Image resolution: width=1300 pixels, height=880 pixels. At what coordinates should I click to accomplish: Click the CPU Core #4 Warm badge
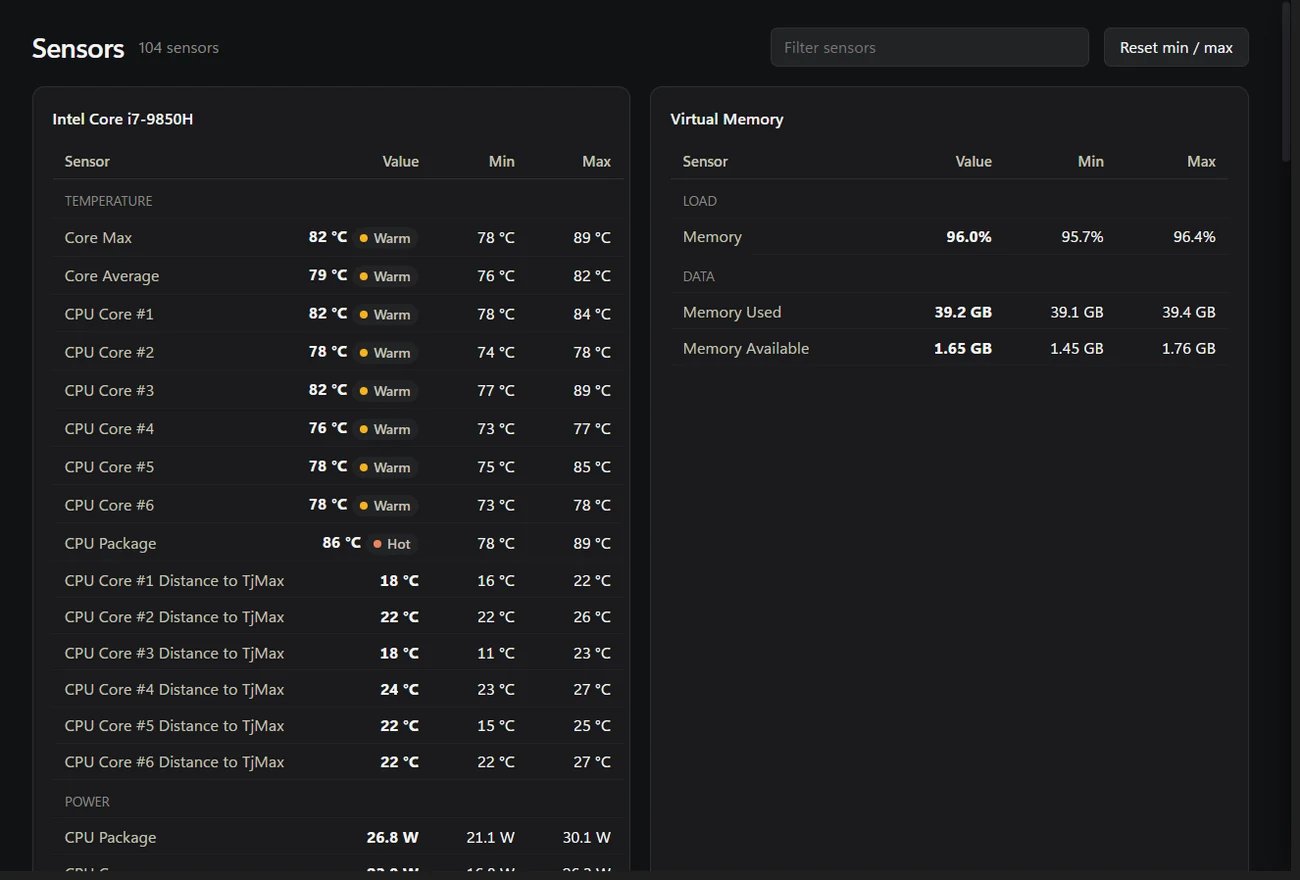click(x=385, y=429)
